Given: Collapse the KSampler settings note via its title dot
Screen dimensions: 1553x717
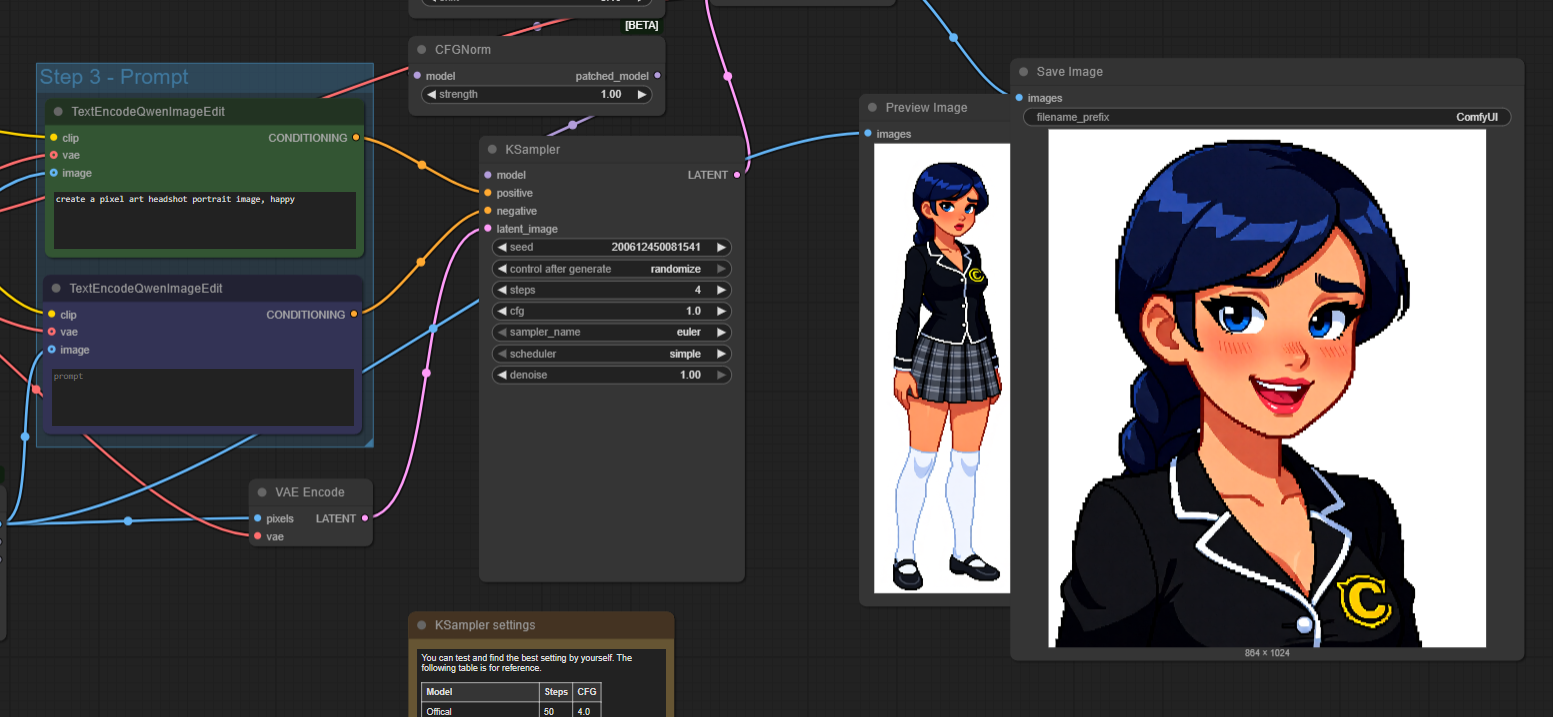Looking at the screenshot, I should click(422, 625).
